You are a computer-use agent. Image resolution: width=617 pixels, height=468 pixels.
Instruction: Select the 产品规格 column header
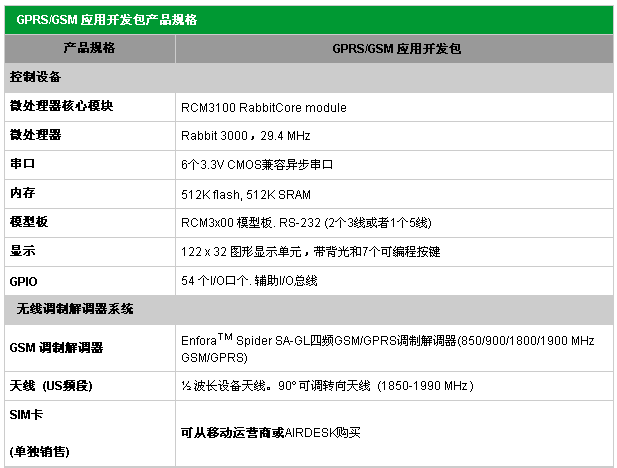pyautogui.click(x=90, y=48)
